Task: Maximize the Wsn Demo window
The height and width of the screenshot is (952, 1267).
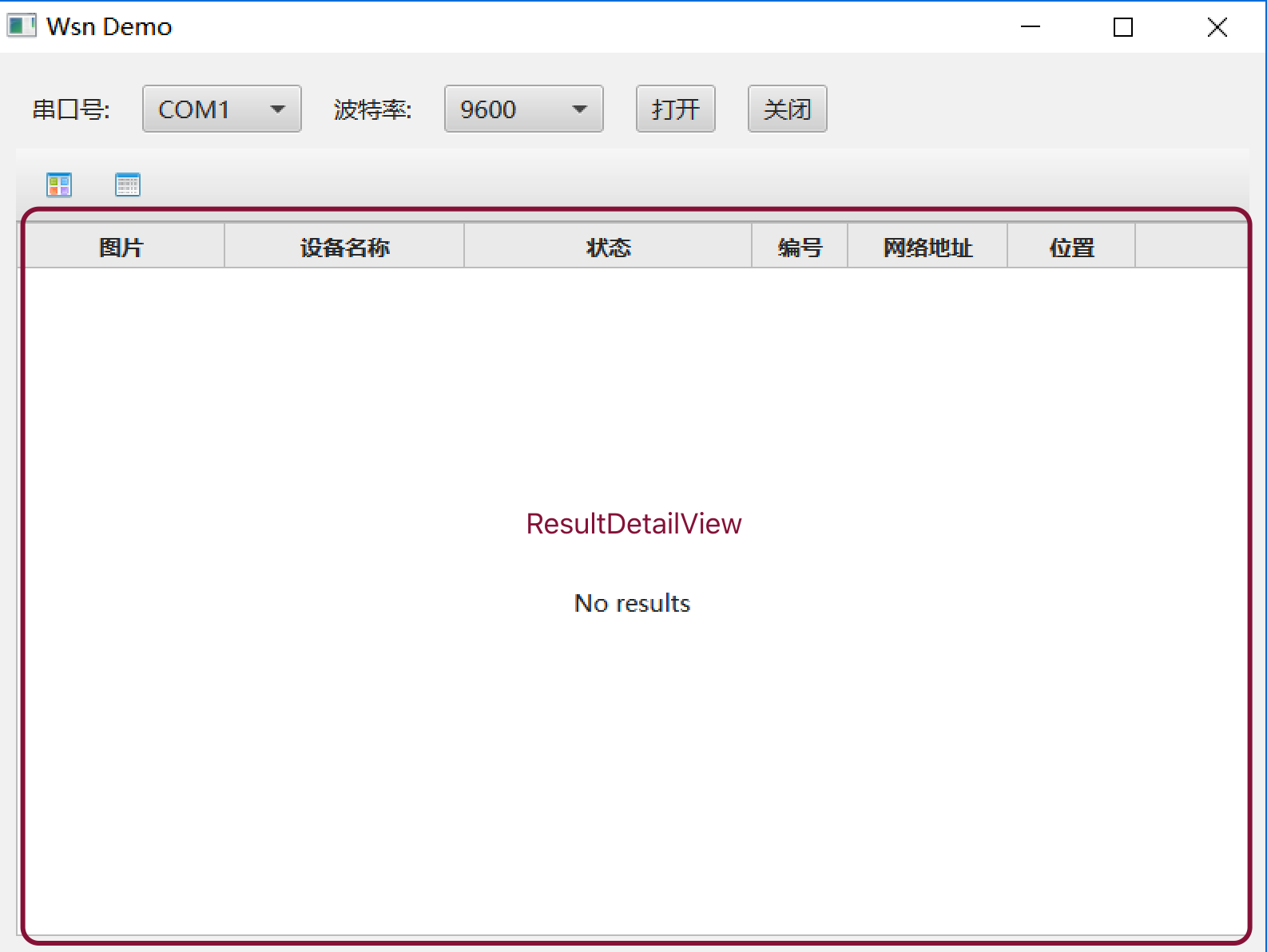Action: tap(1123, 27)
